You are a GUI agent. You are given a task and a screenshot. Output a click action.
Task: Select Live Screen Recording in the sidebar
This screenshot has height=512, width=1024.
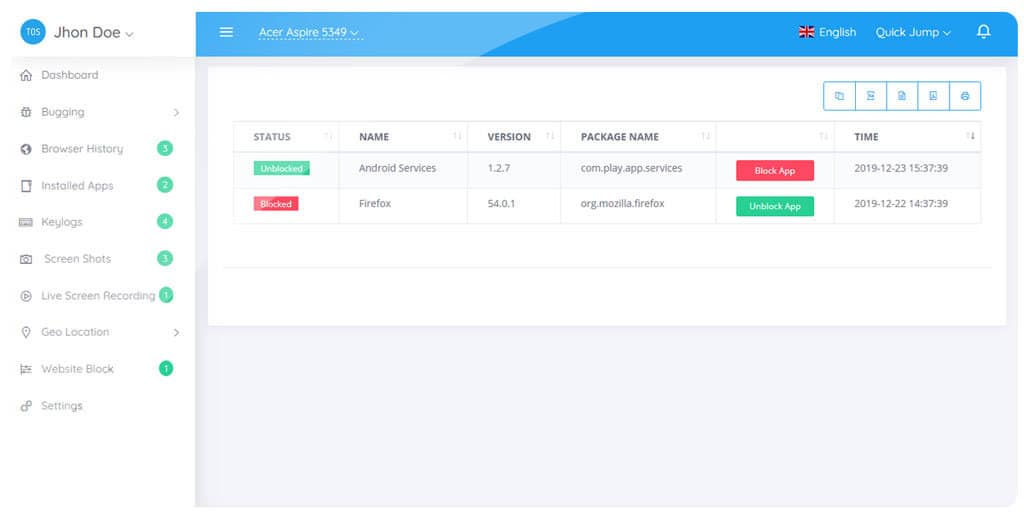coord(97,296)
